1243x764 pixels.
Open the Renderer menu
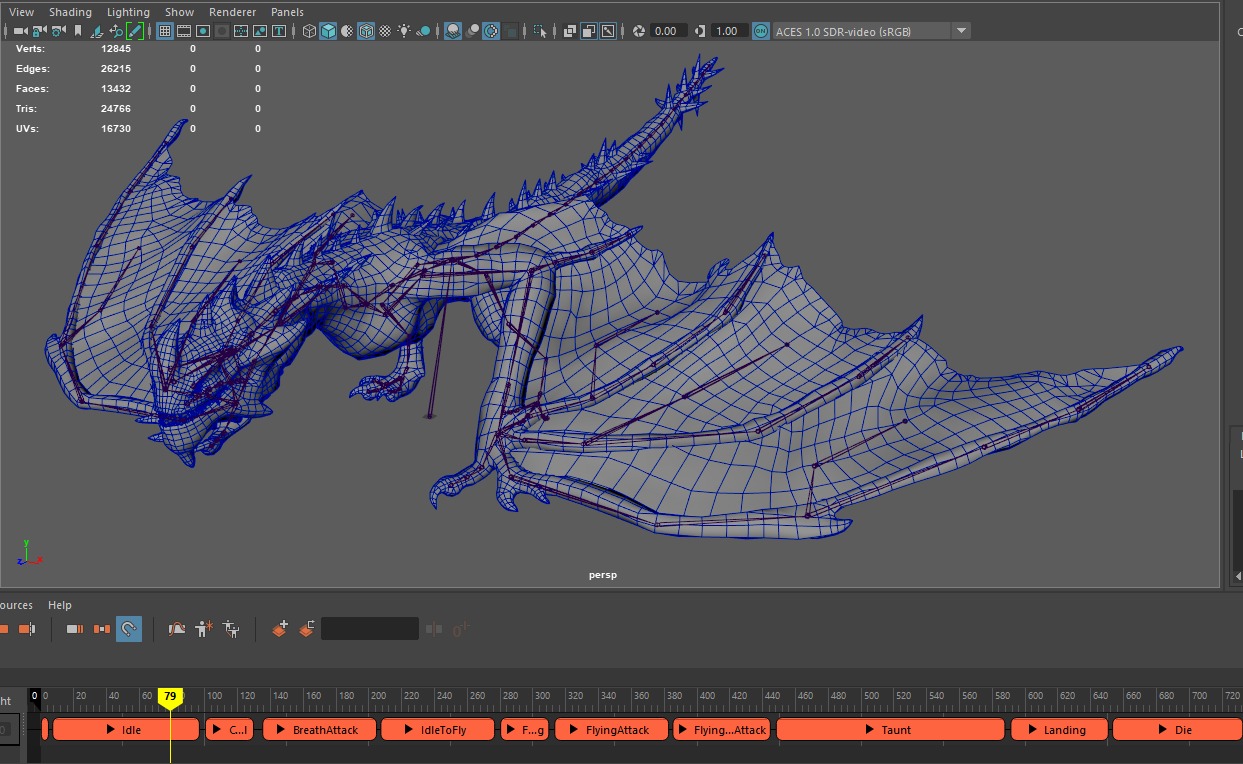(232, 12)
